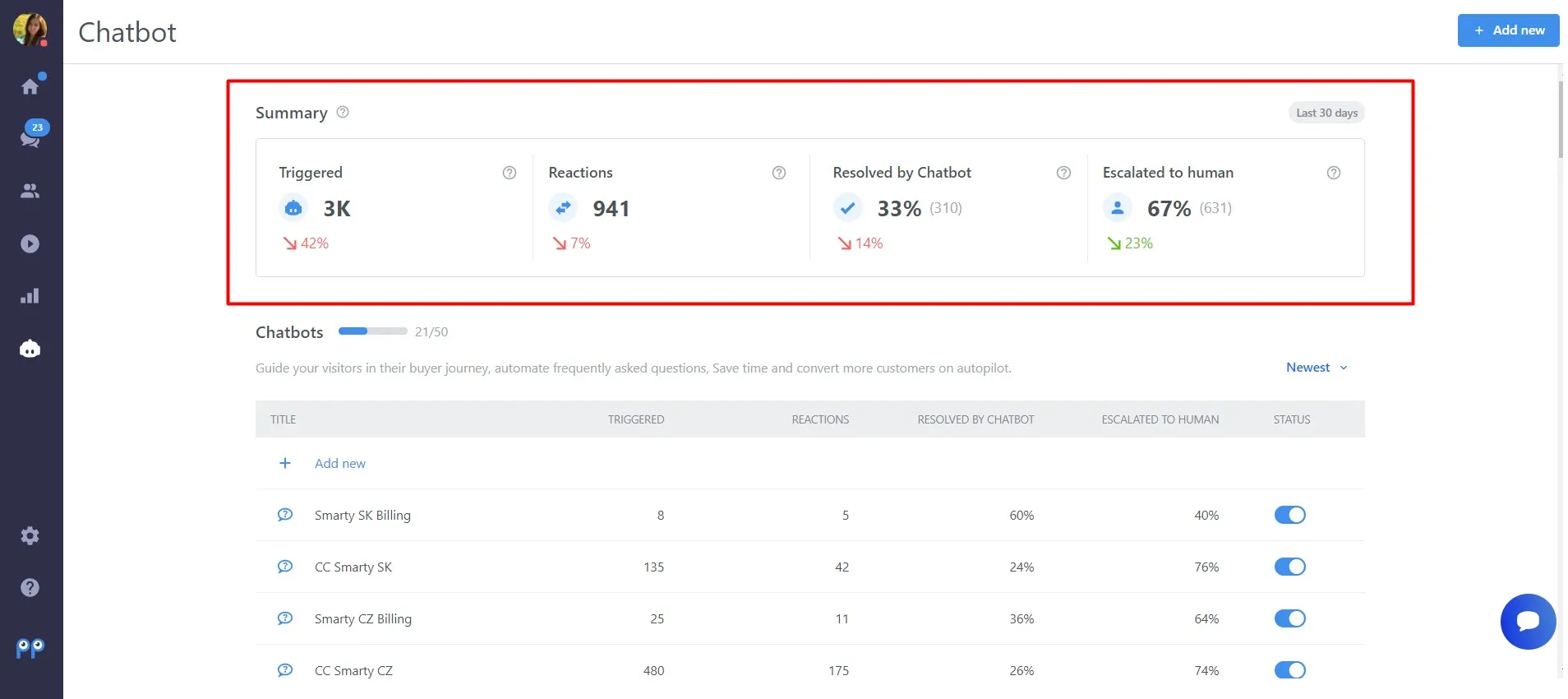Click the 941 reactions value
Viewport: 1568px width, 699px height.
click(611, 209)
